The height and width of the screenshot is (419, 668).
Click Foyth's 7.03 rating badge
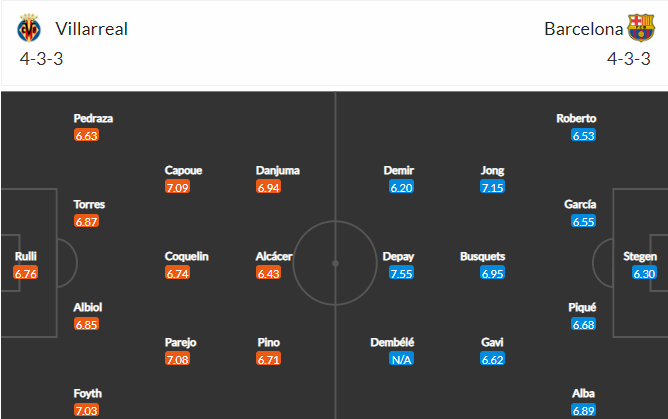[86, 410]
